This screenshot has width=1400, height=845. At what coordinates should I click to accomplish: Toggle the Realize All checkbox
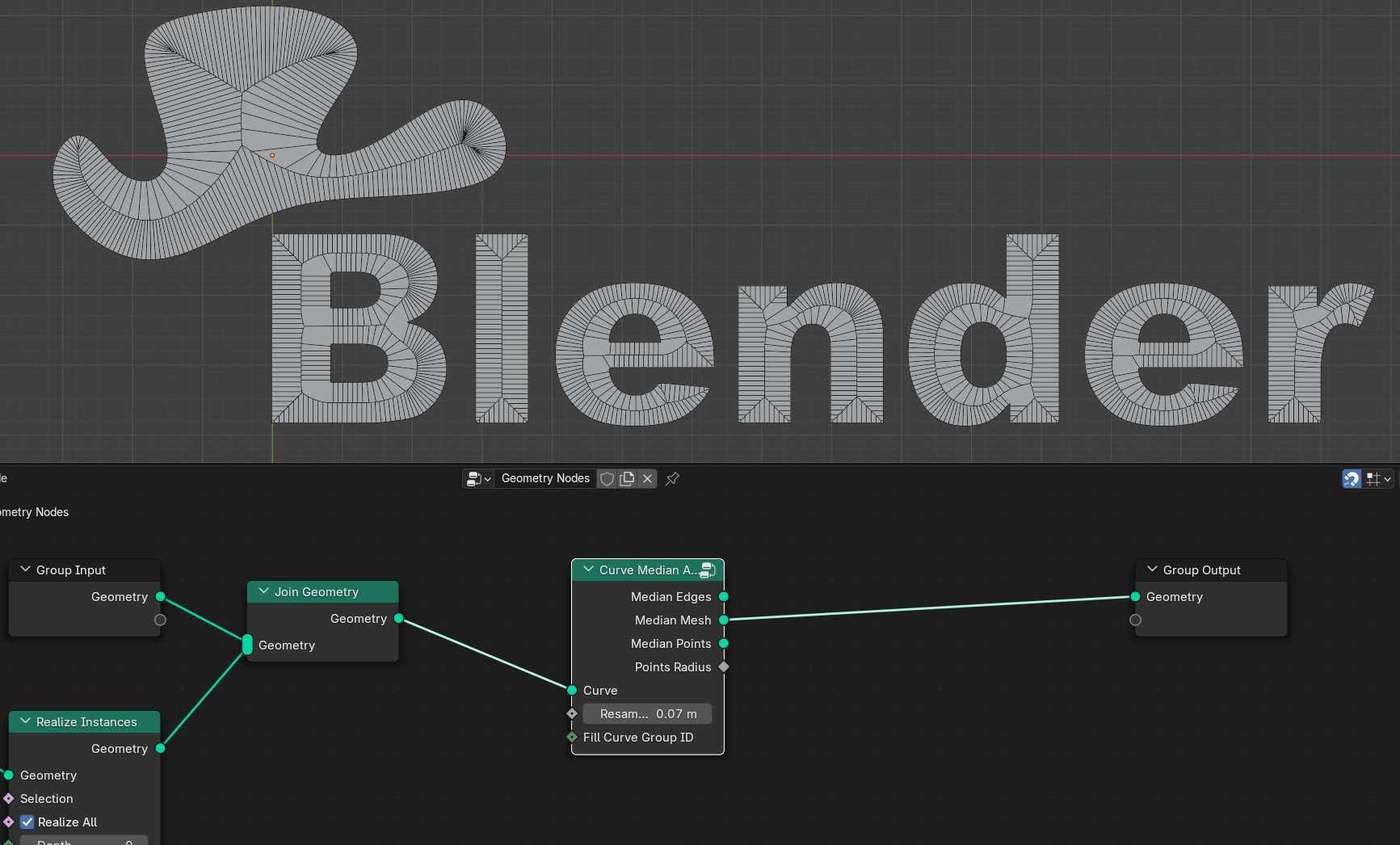27,822
